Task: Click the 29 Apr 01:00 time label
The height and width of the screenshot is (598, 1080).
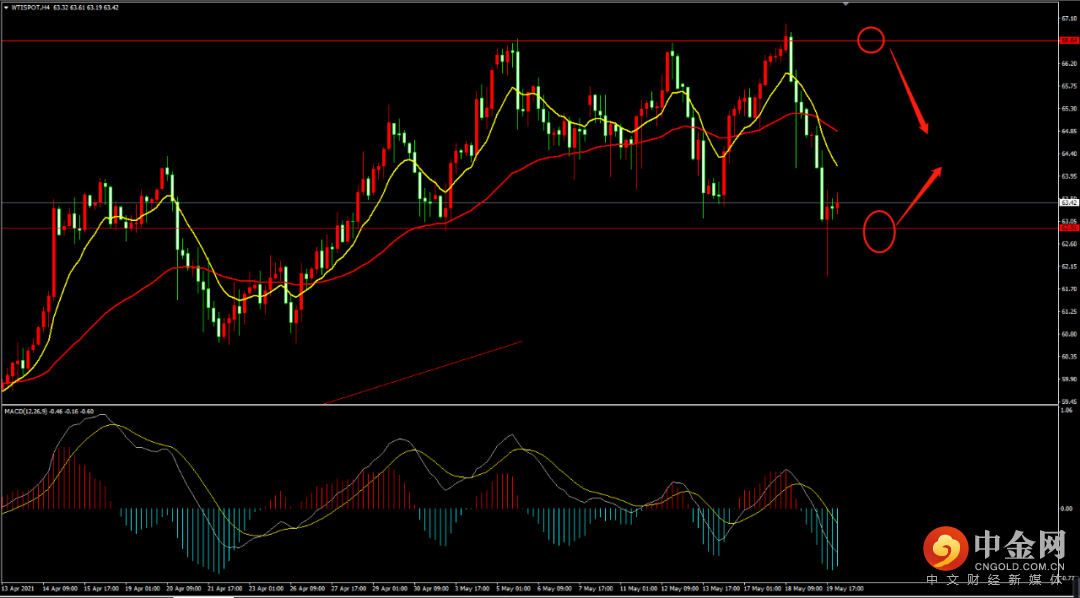Action: tap(390, 589)
